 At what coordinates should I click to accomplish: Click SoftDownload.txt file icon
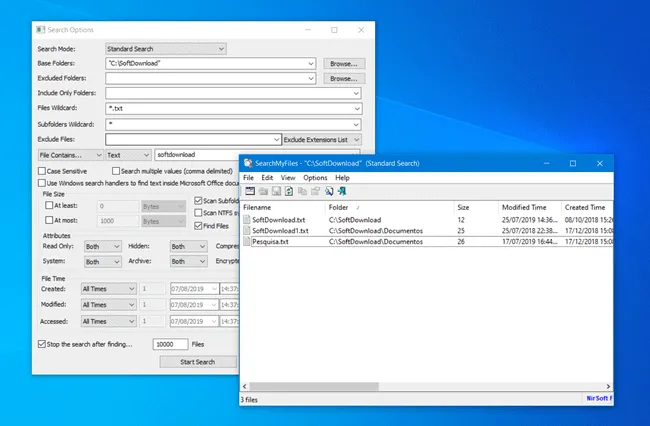[x=247, y=220]
